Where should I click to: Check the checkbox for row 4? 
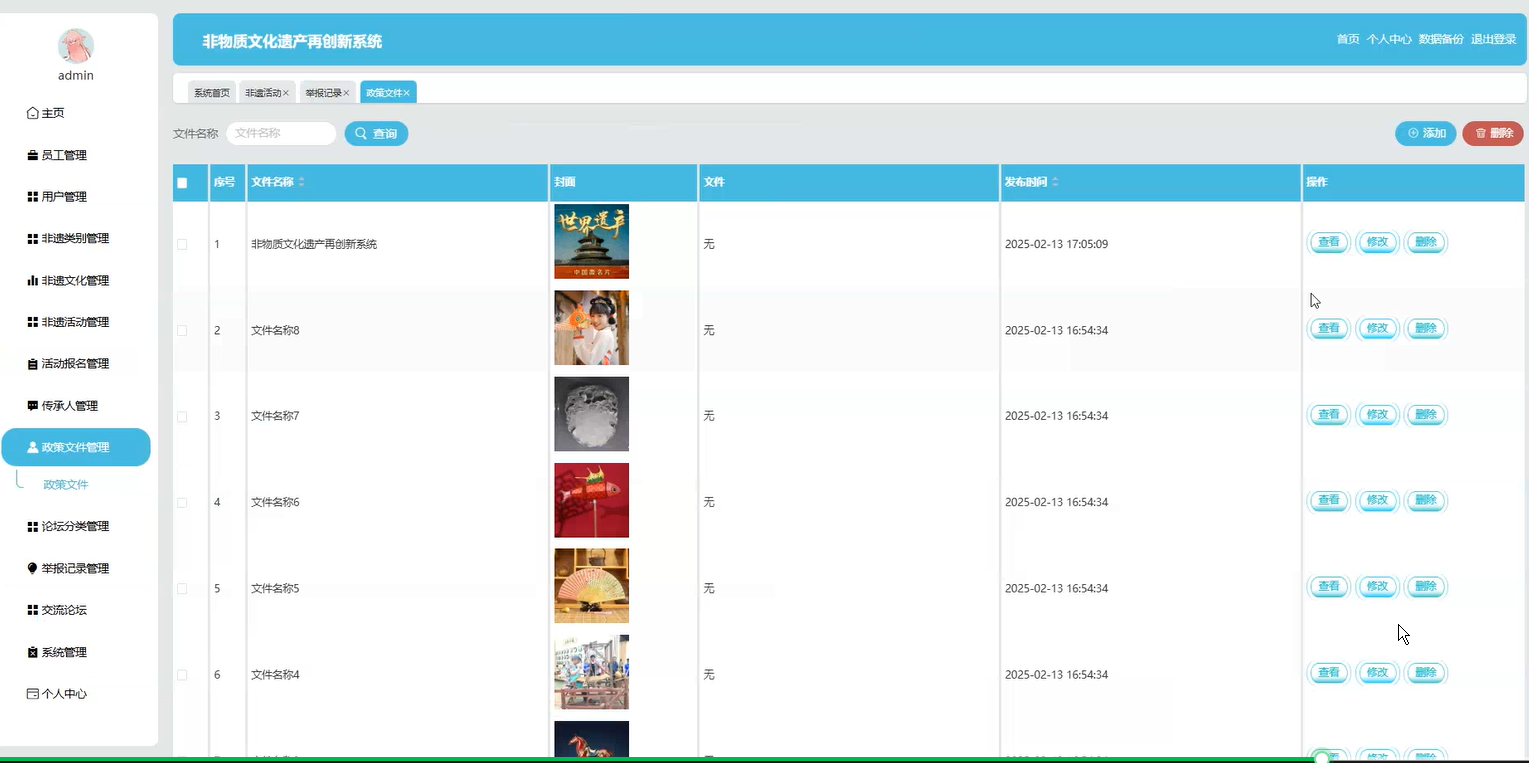coord(182,502)
